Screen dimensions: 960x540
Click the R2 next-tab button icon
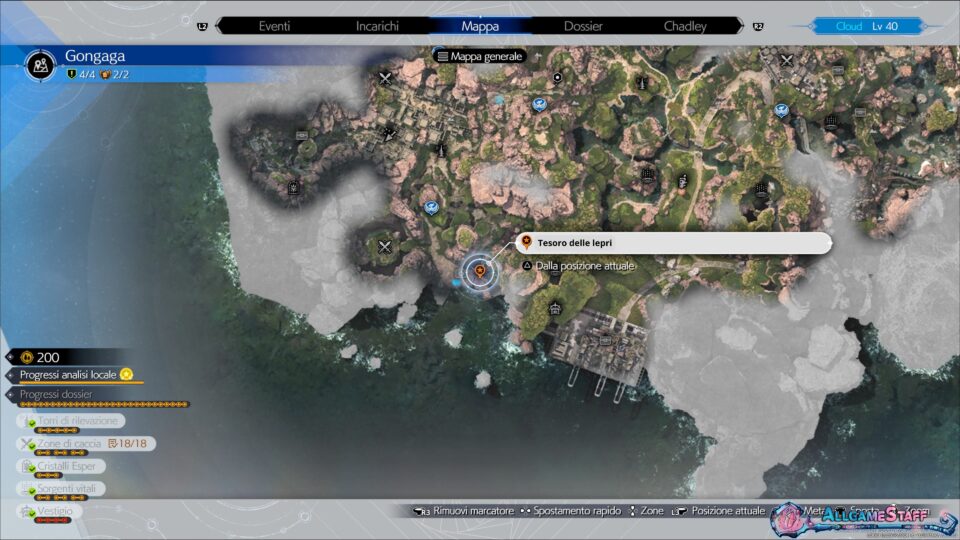[758, 27]
